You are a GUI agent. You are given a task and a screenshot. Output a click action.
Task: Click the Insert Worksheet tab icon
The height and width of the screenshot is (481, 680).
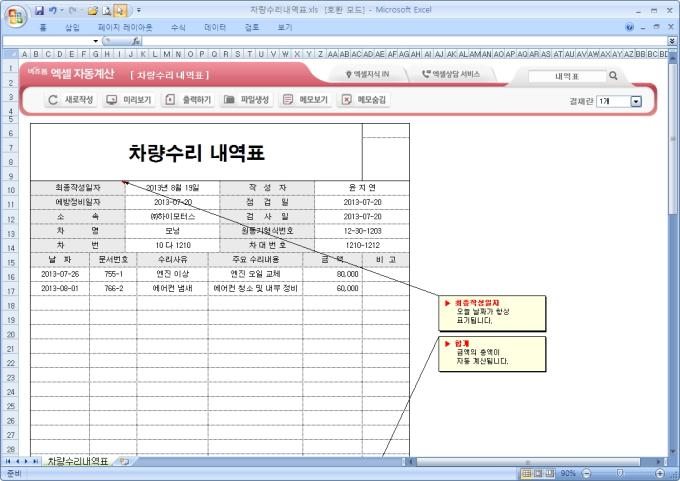coord(124,461)
